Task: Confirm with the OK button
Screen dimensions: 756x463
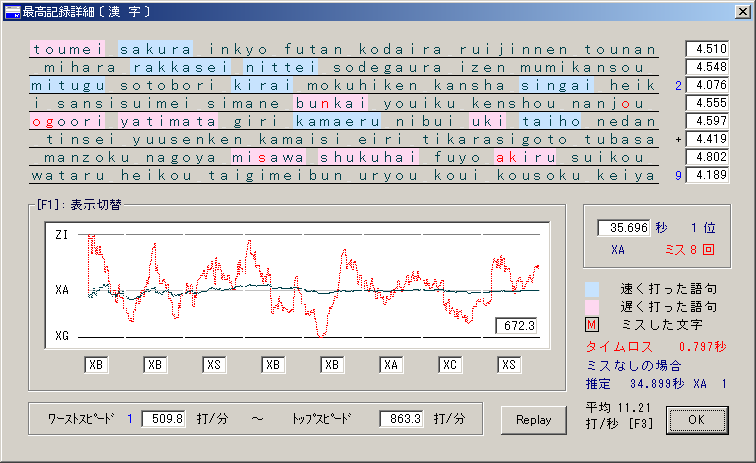Action: pos(697,420)
